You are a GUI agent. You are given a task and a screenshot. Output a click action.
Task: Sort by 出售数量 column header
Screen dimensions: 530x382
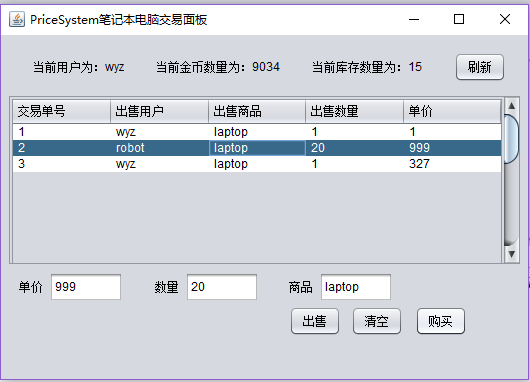tap(355, 111)
